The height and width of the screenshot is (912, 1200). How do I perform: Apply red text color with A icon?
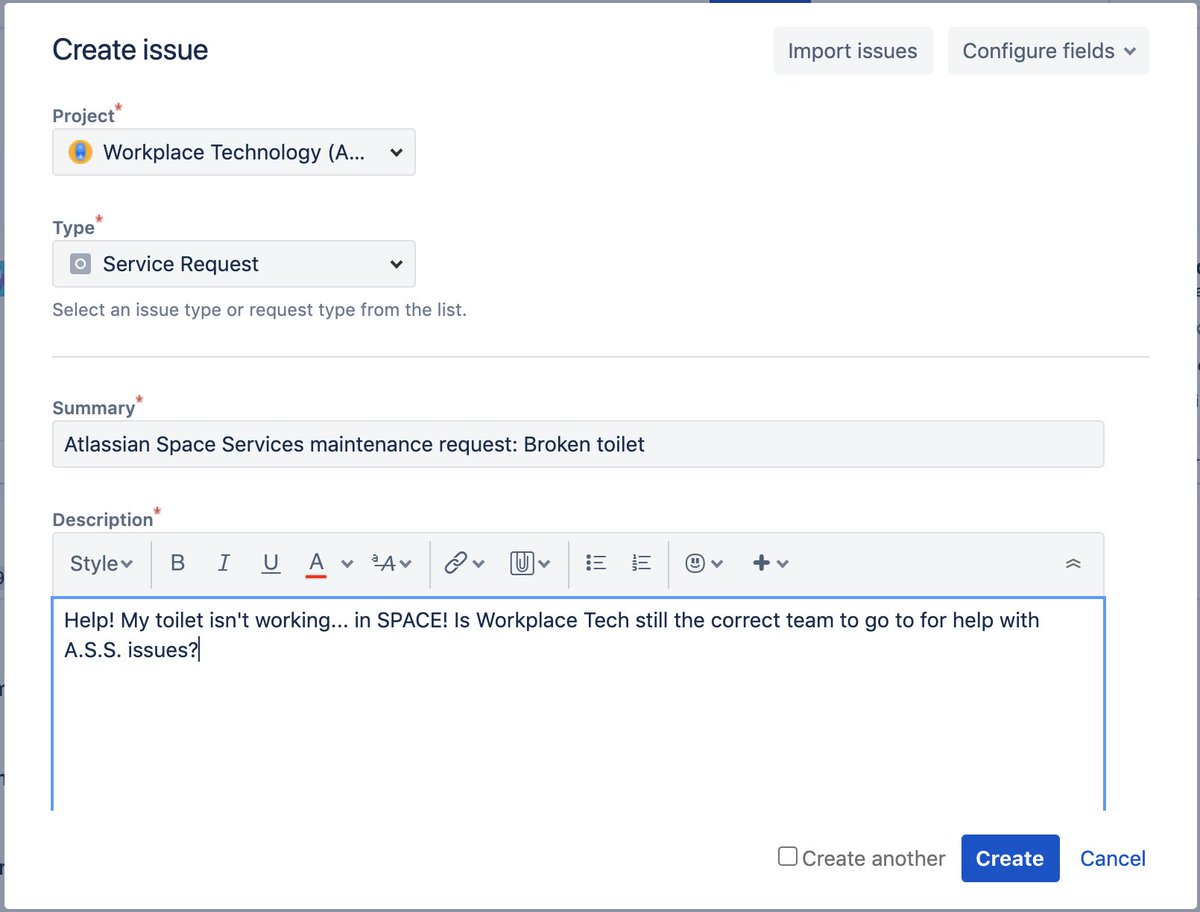pyautogui.click(x=316, y=563)
